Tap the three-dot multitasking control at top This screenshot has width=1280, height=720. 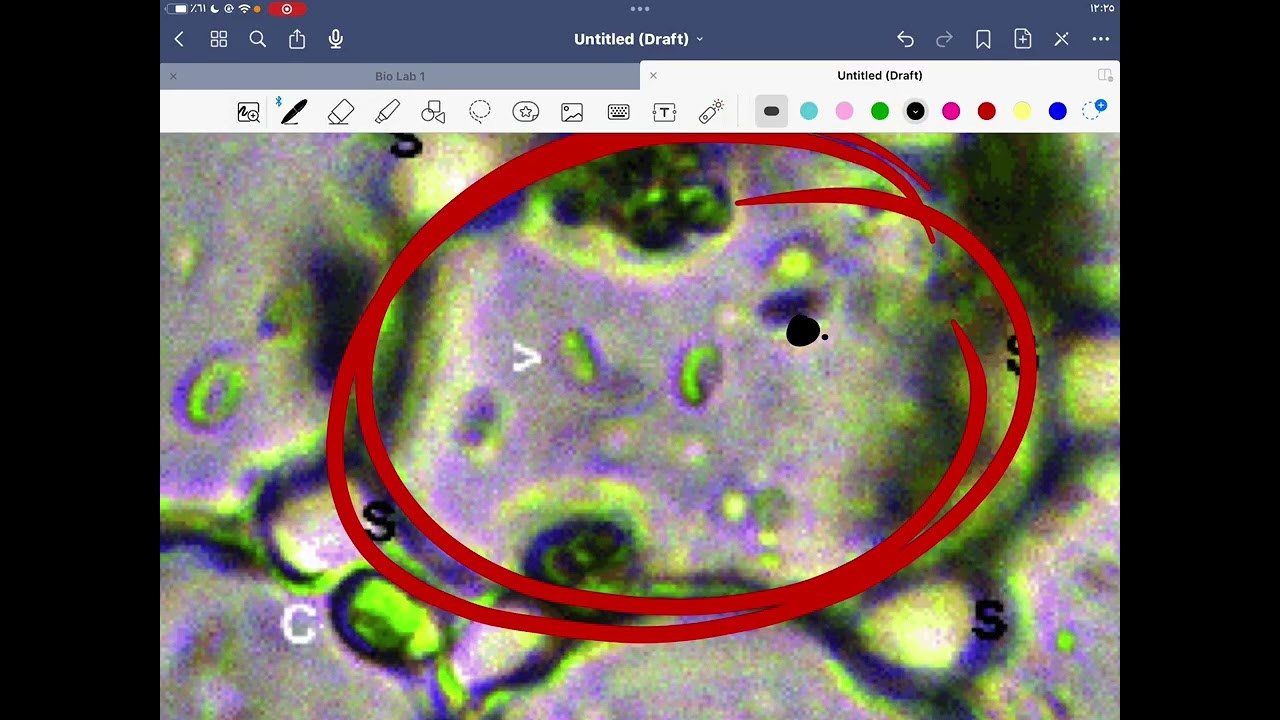[640, 9]
